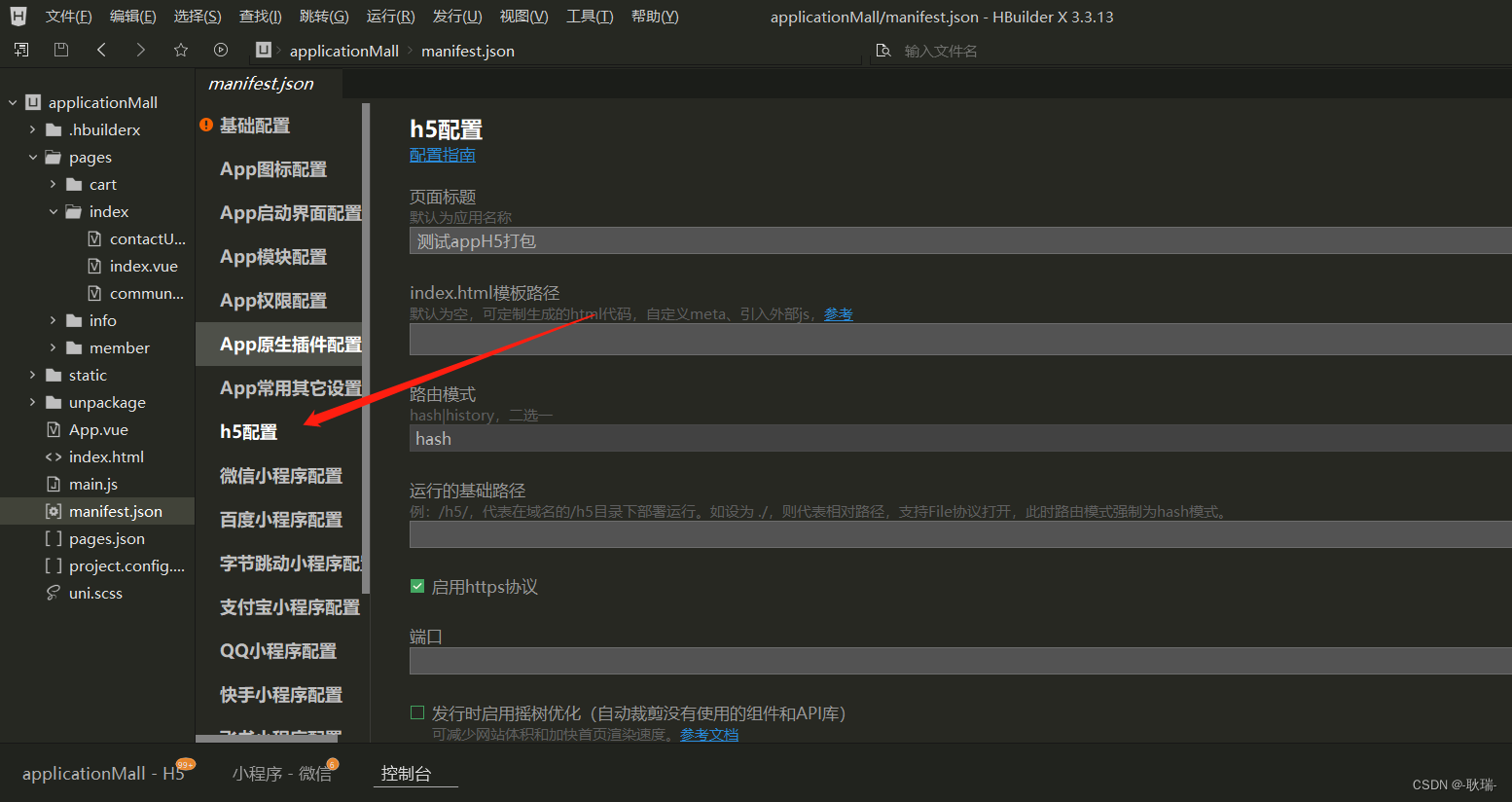This screenshot has width=1512, height=802.
Task: Click the run play icon in toolbar
Action: point(221,50)
